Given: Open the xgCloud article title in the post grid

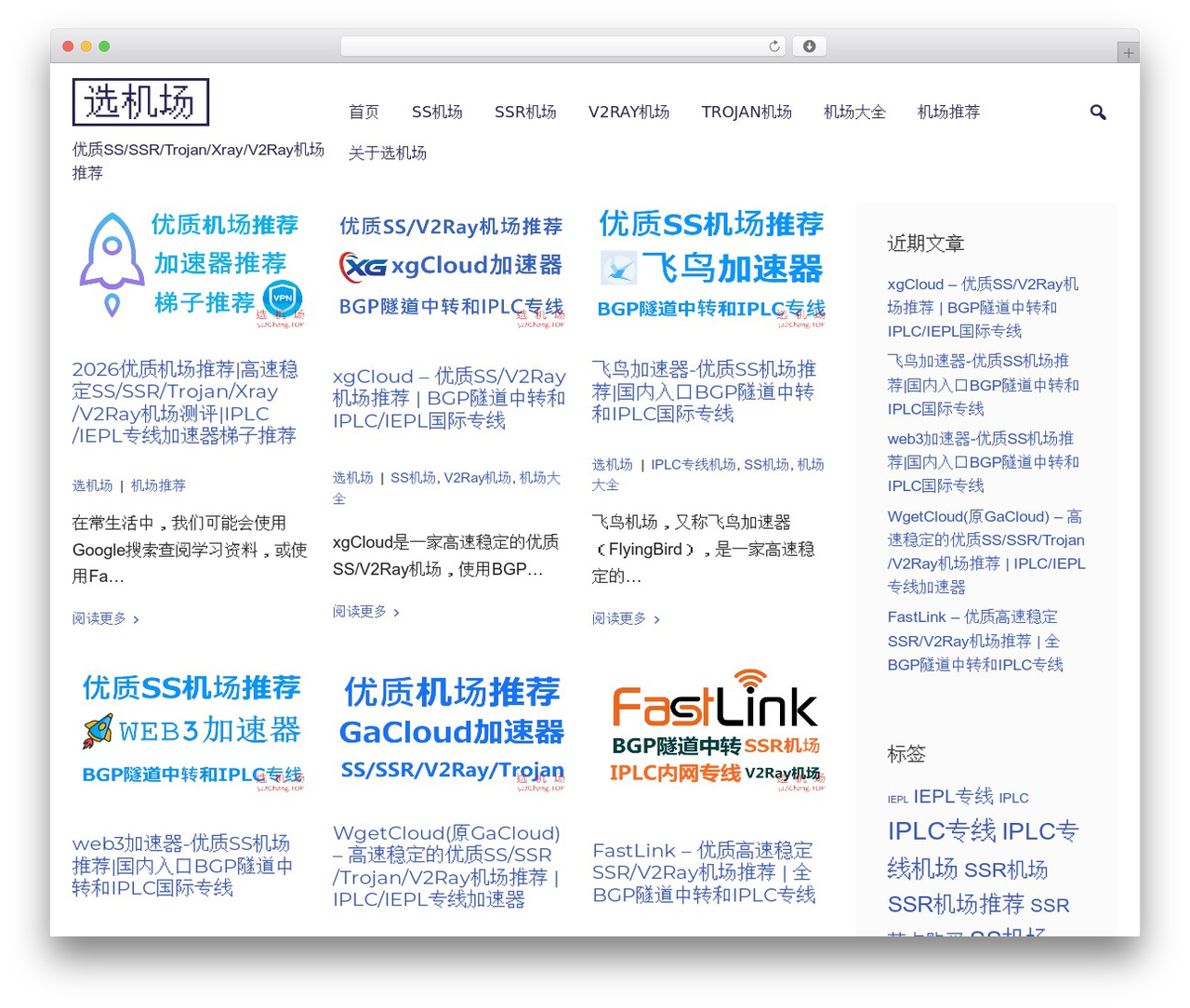Looking at the screenshot, I should click(449, 399).
